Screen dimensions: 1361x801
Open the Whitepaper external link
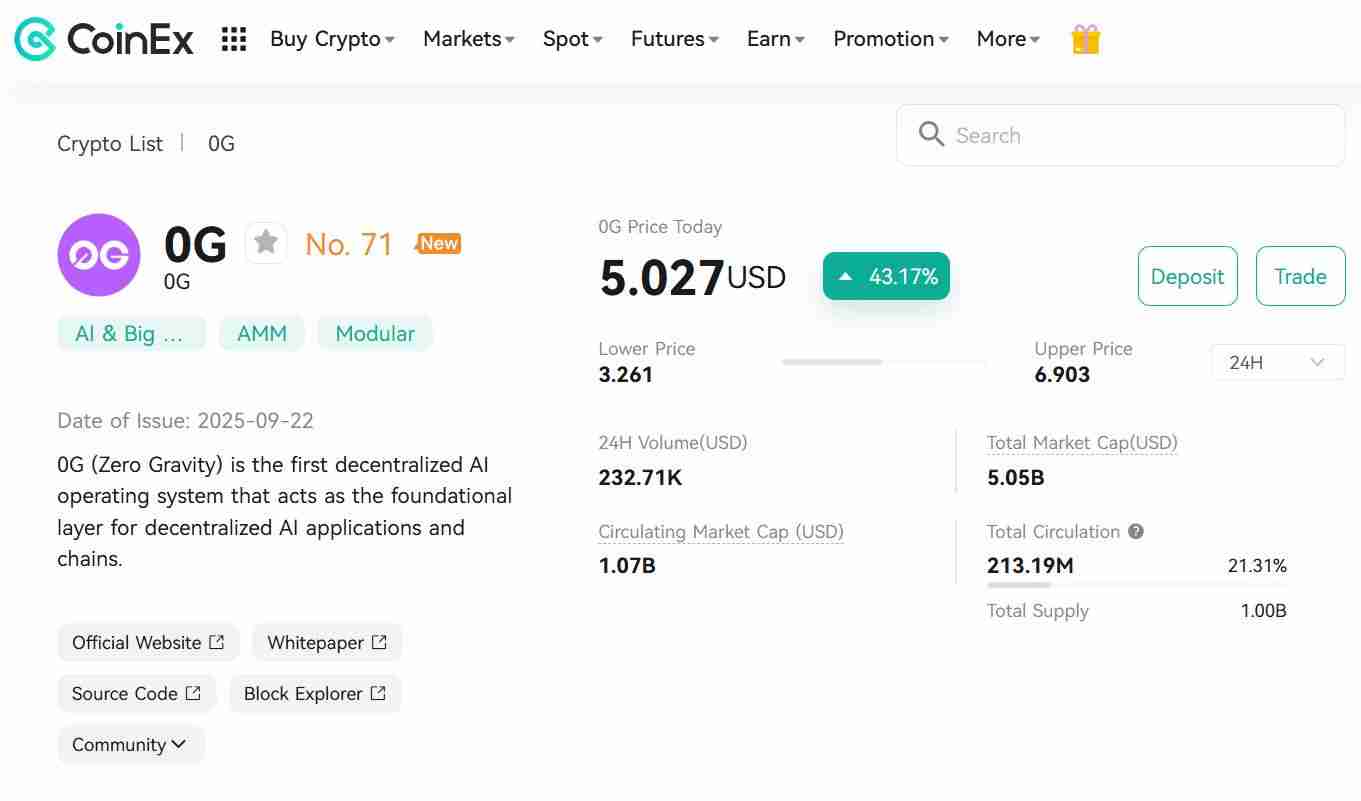coord(326,642)
